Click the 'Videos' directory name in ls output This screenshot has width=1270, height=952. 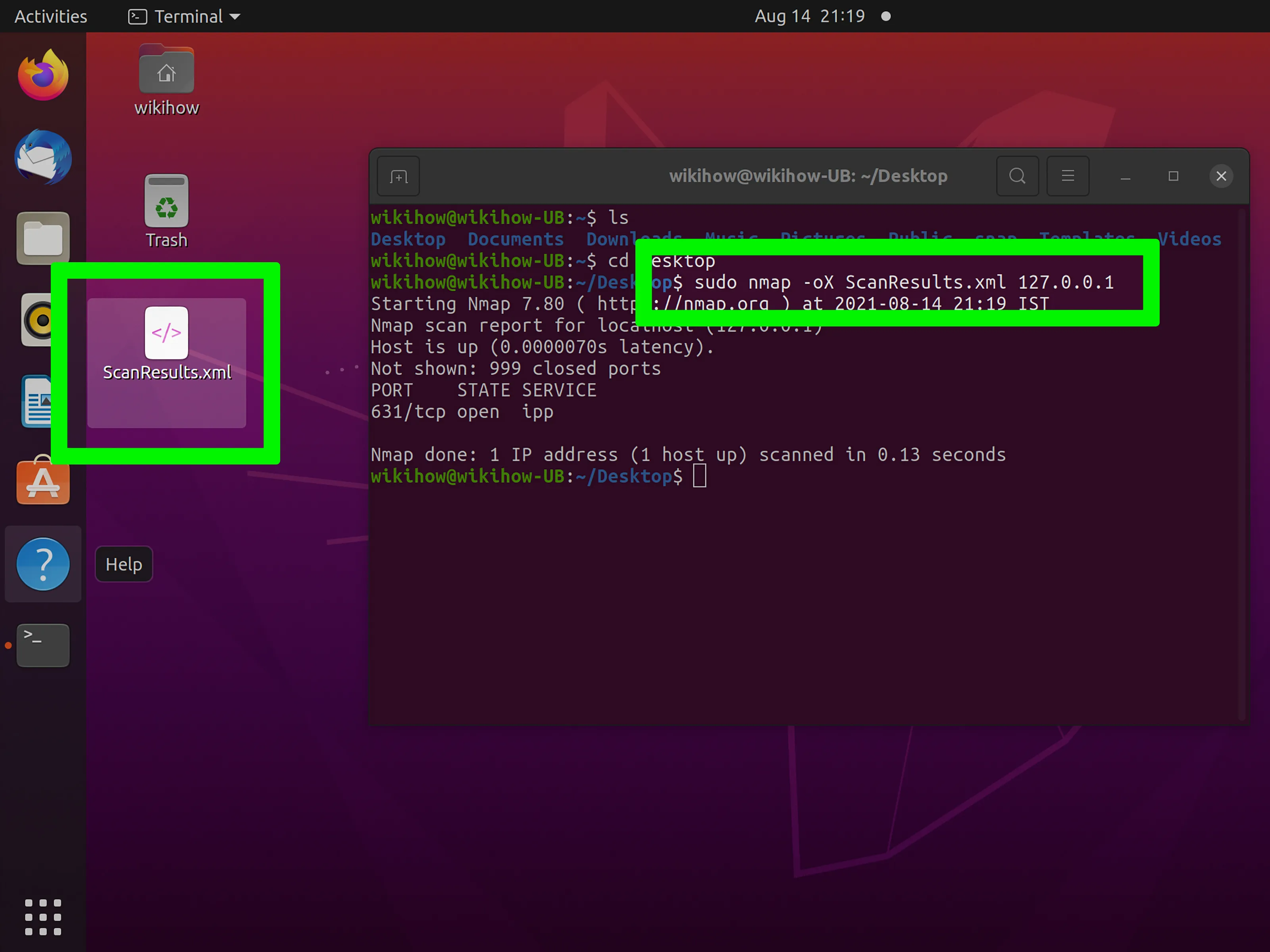click(x=1189, y=239)
